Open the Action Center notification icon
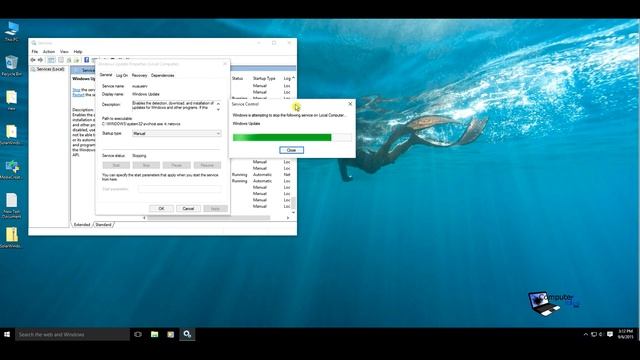Viewport: 640px width, 360px height. [610, 334]
